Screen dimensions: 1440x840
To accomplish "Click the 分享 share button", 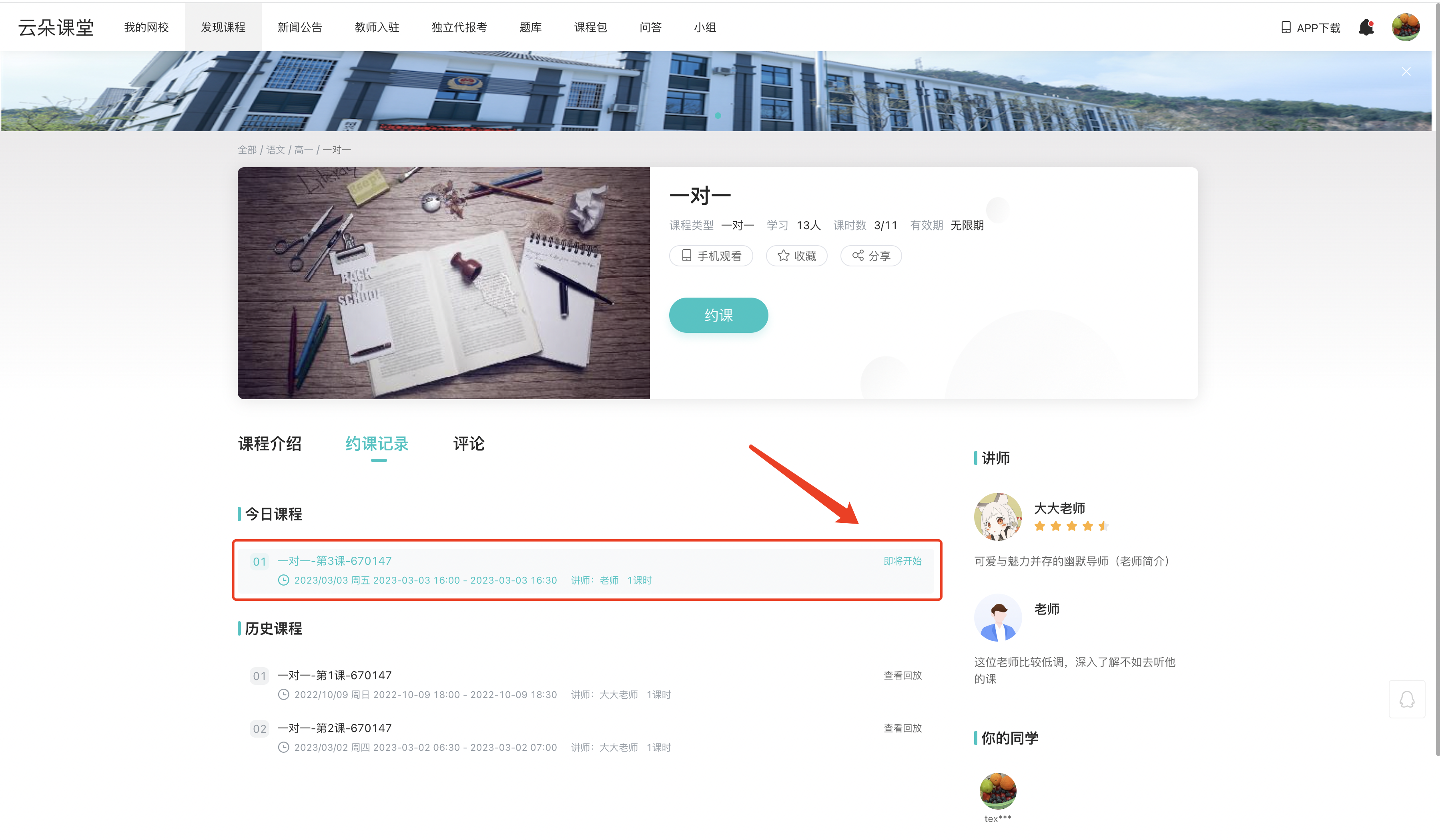I will pos(871,256).
